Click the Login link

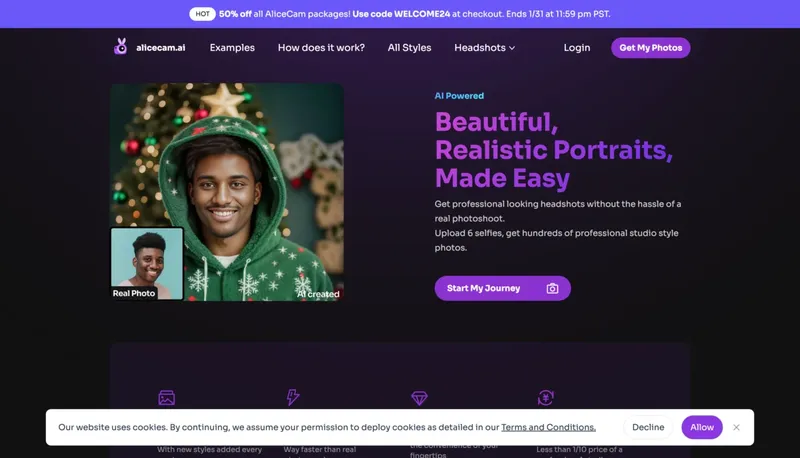(577, 48)
